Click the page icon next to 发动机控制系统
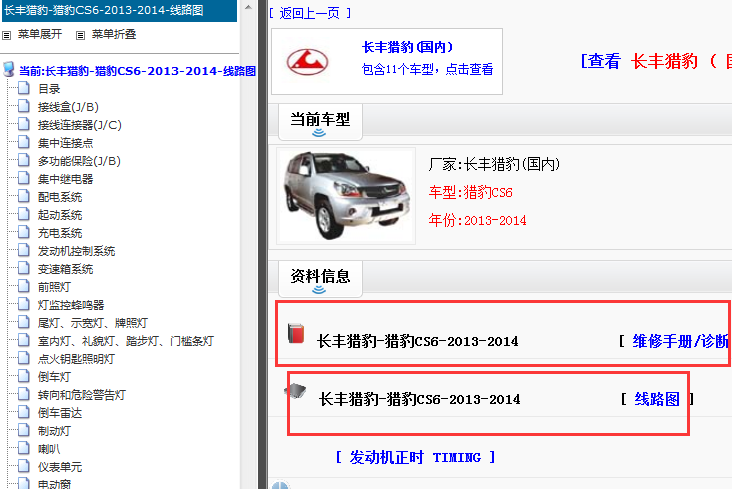 24,250
